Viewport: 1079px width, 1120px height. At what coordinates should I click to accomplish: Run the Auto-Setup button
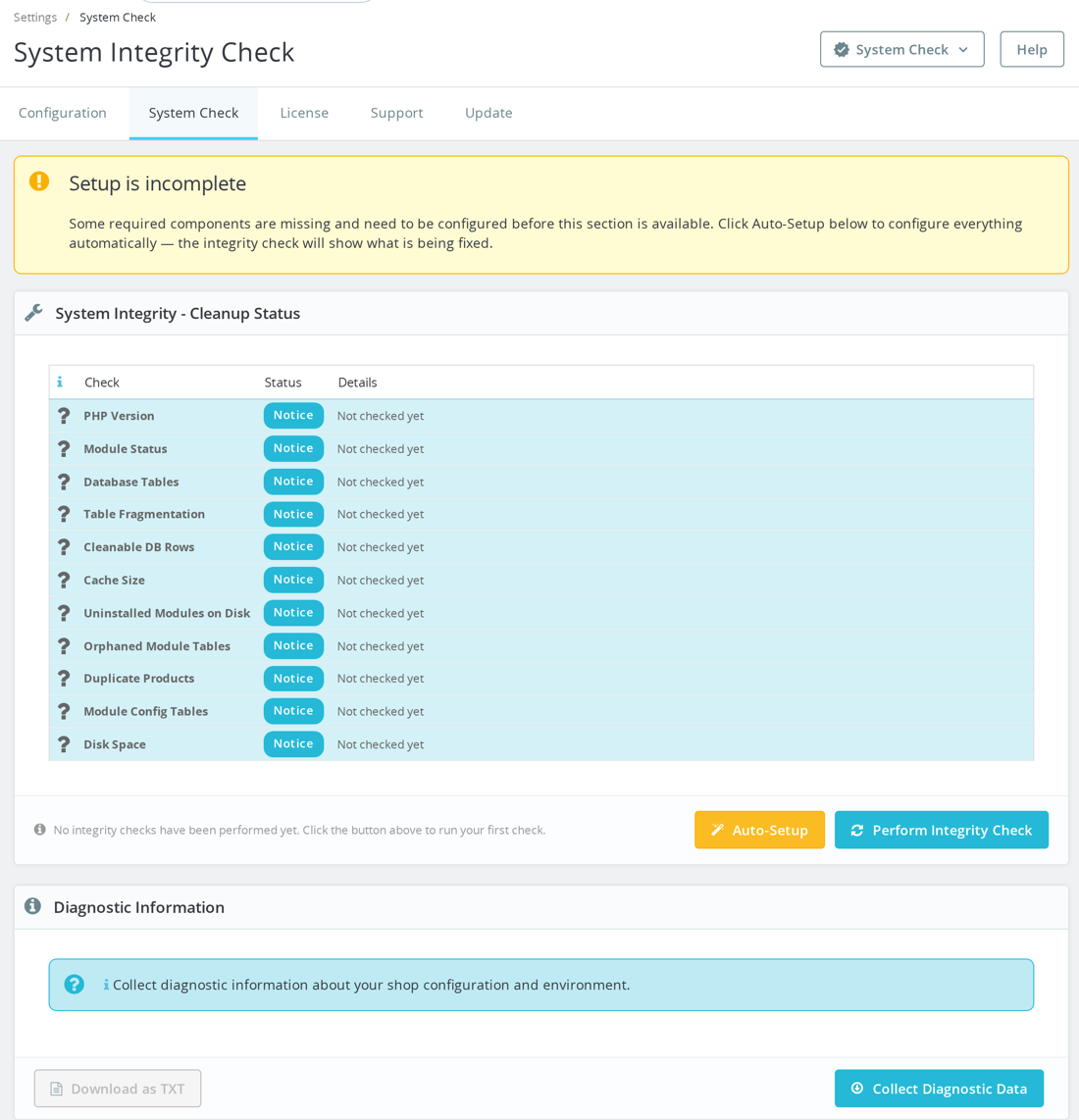[x=759, y=830]
